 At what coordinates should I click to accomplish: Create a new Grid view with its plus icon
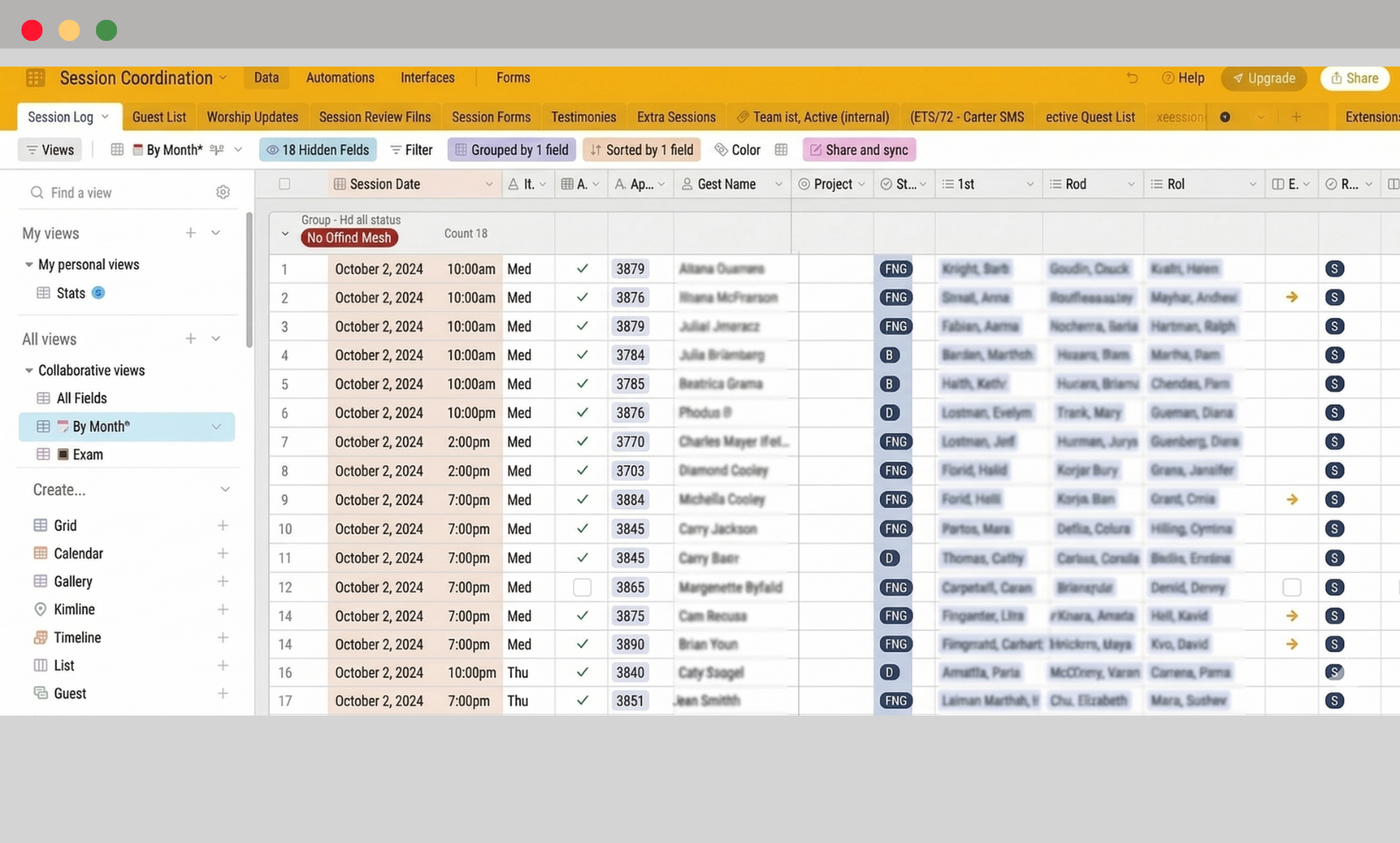coord(223,525)
